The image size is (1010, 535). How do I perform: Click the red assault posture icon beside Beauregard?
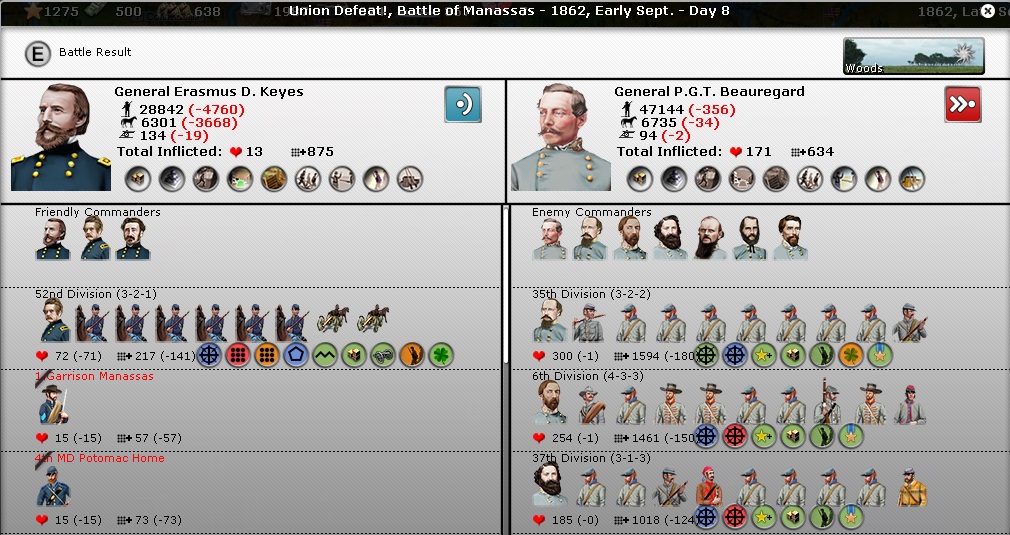pos(962,104)
